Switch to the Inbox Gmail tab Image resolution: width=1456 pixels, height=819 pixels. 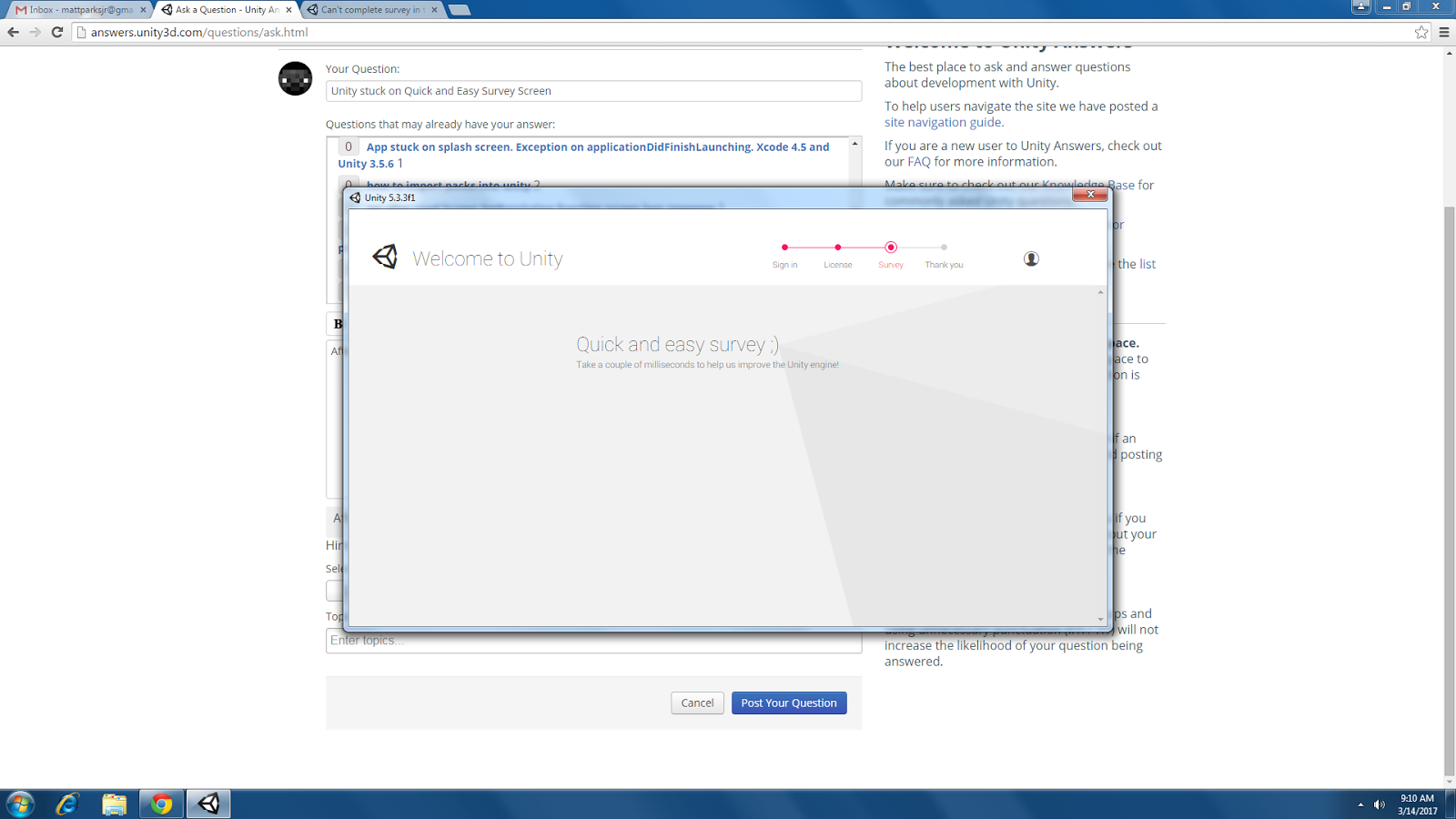pyautogui.click(x=80, y=10)
